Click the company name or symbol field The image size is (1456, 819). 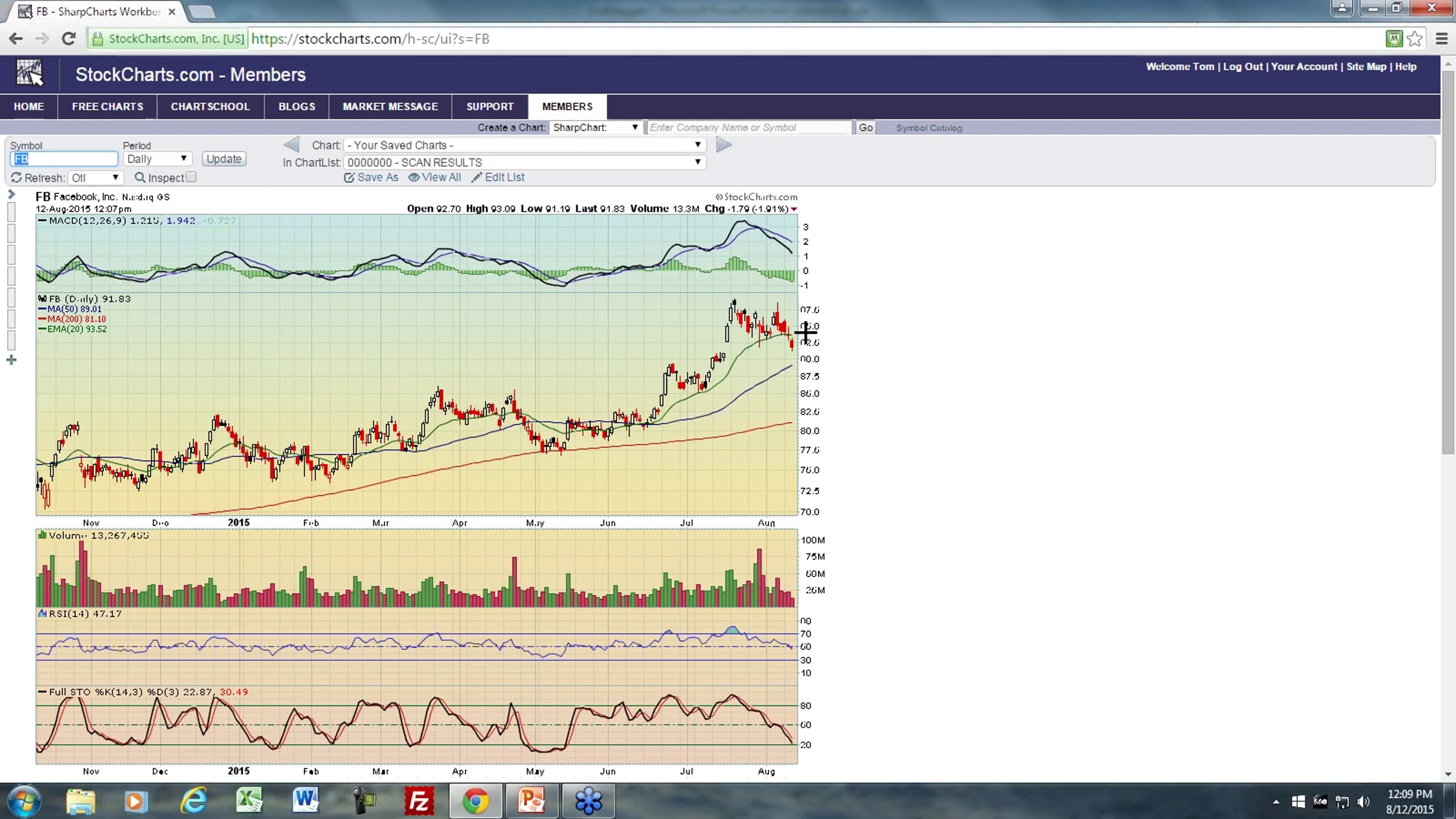tap(749, 127)
